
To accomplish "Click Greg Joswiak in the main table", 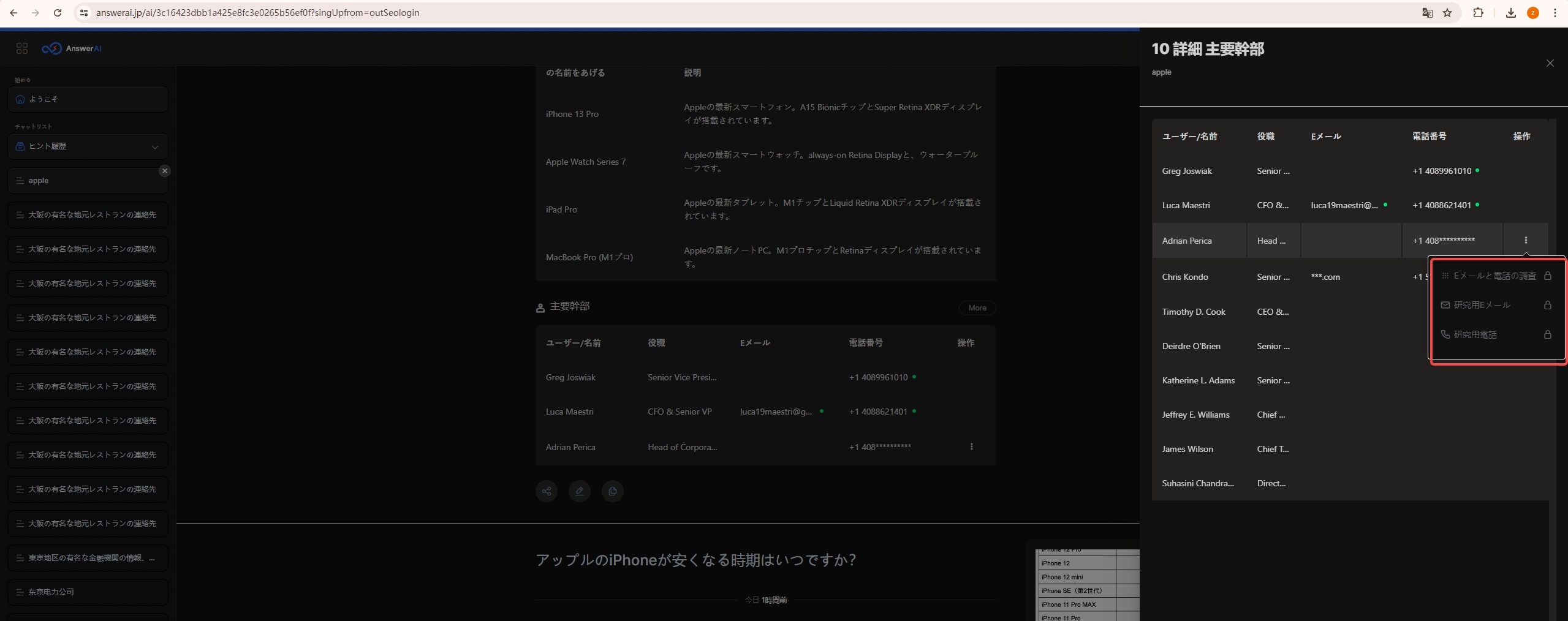I will pyautogui.click(x=570, y=377).
